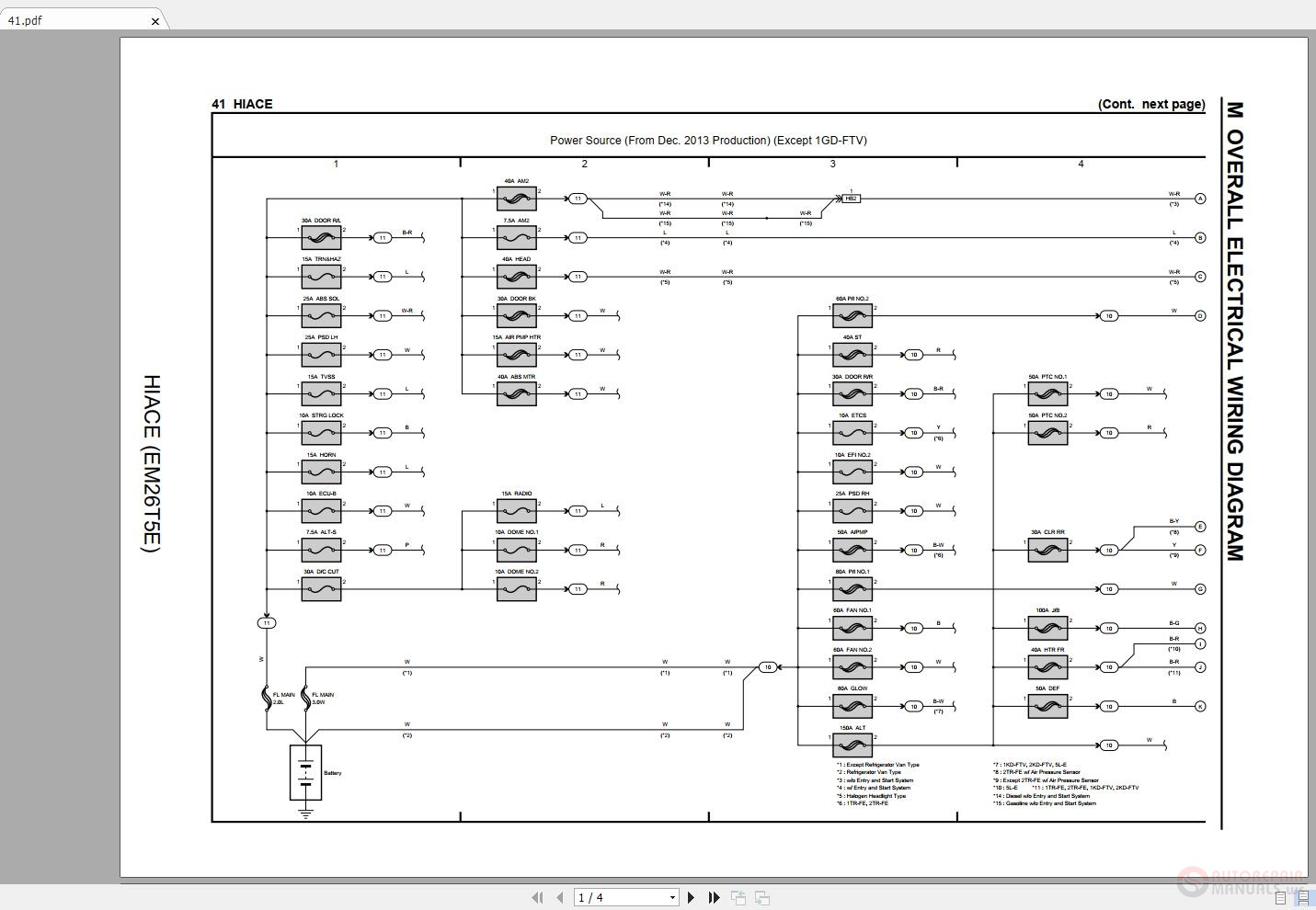Image resolution: width=1316 pixels, height=910 pixels.
Task: Go to next page
Action: coord(692,897)
